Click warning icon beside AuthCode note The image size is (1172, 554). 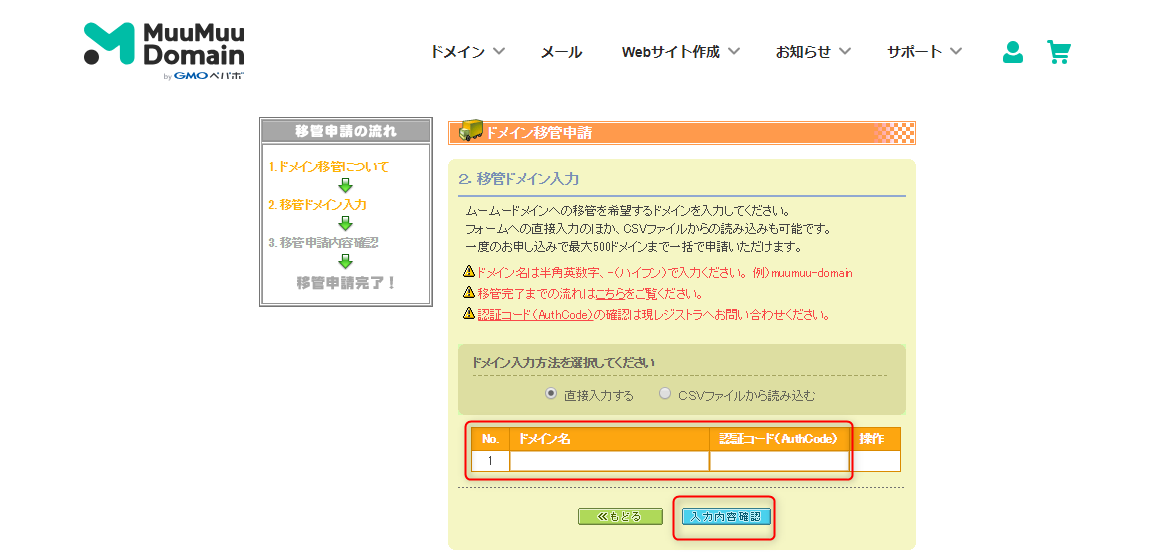coord(468,314)
